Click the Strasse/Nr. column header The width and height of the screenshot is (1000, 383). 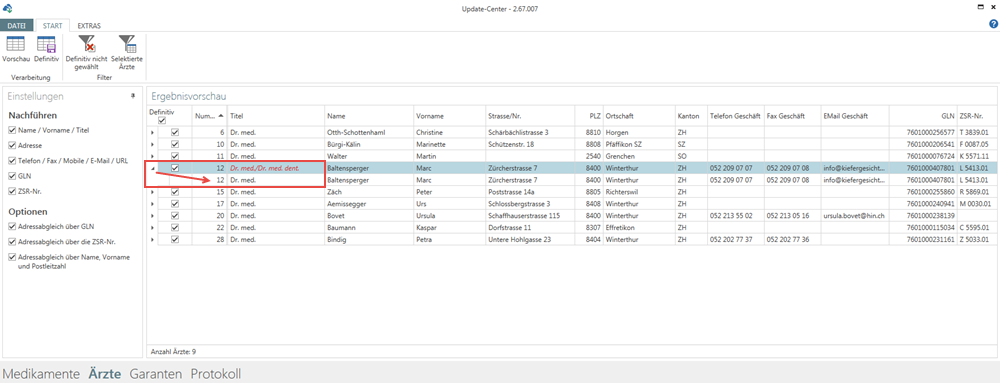pyautogui.click(x=530, y=116)
